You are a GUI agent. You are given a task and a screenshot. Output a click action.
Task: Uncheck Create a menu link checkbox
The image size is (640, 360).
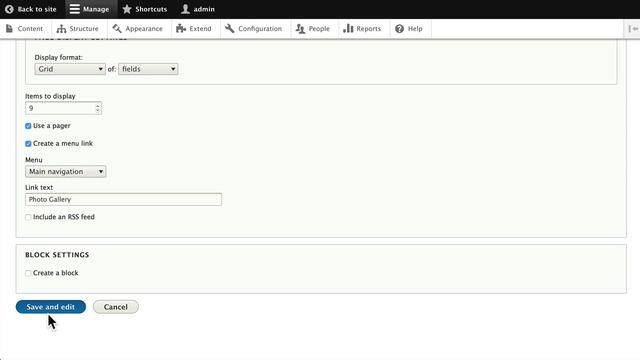click(28, 144)
